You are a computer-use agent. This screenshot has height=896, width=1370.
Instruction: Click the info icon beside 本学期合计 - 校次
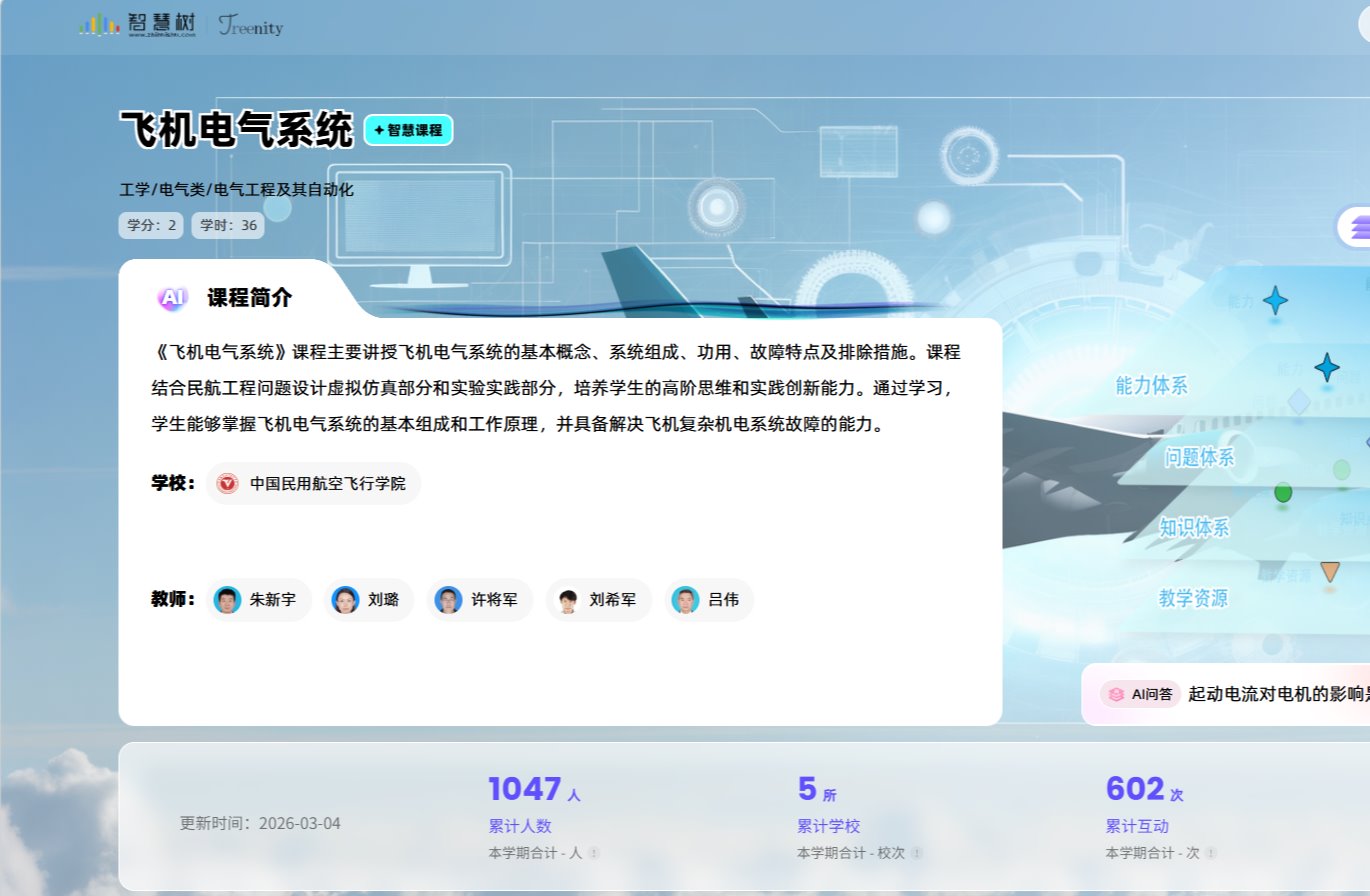click(916, 853)
